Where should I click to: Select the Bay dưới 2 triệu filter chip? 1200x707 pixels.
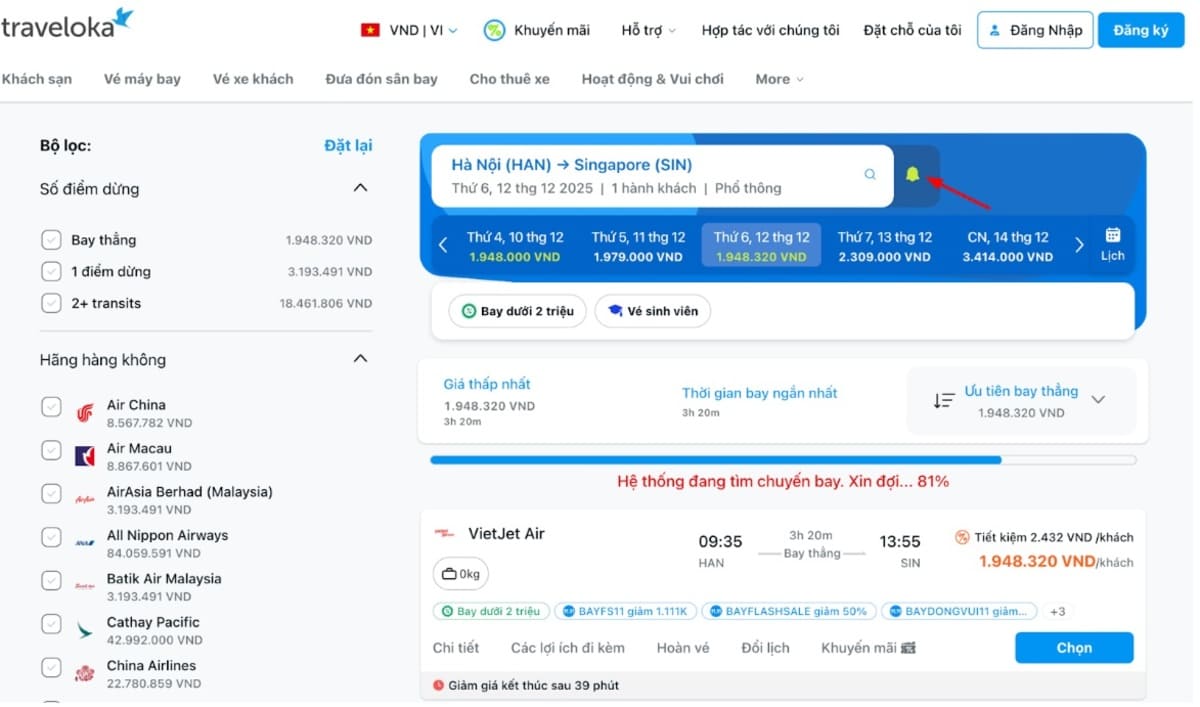pos(517,311)
